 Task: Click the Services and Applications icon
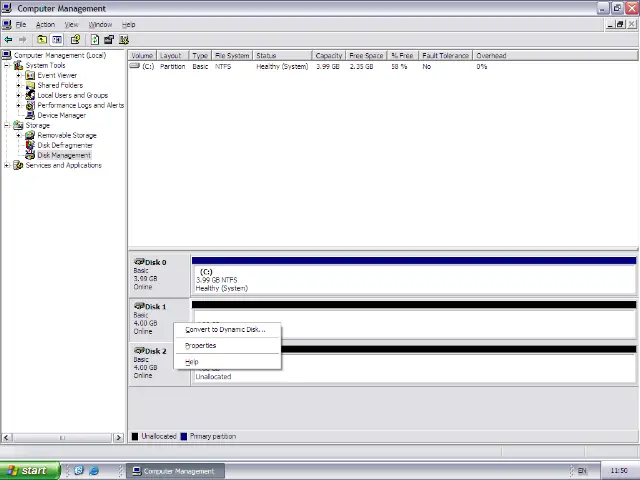(18, 165)
